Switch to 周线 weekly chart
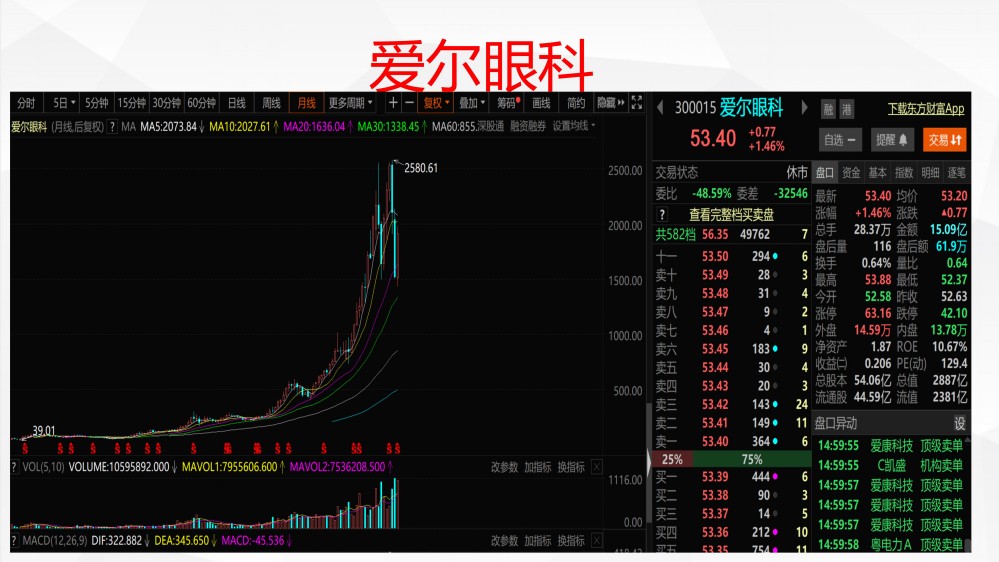 click(271, 103)
